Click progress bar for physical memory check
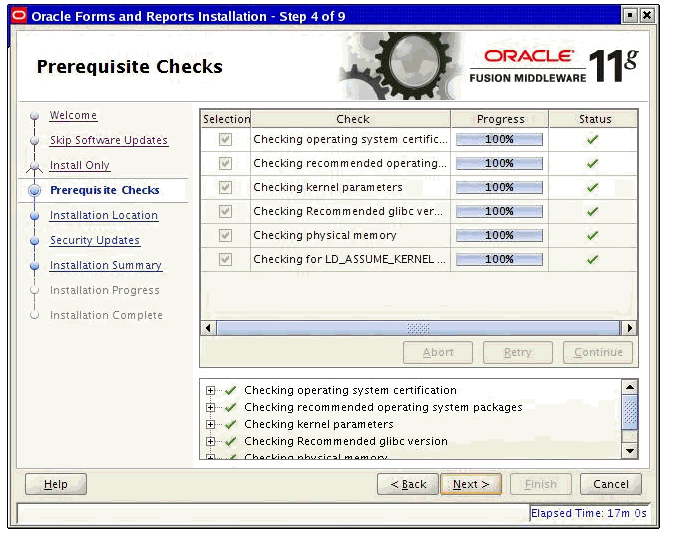 (499, 236)
